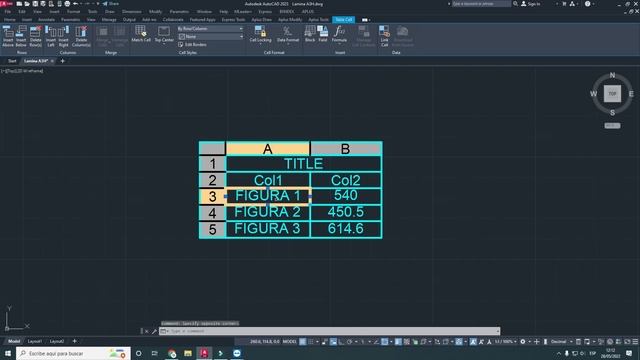Toggle MODEL space button in status bar
The height and width of the screenshot is (360, 640).
pos(289,342)
